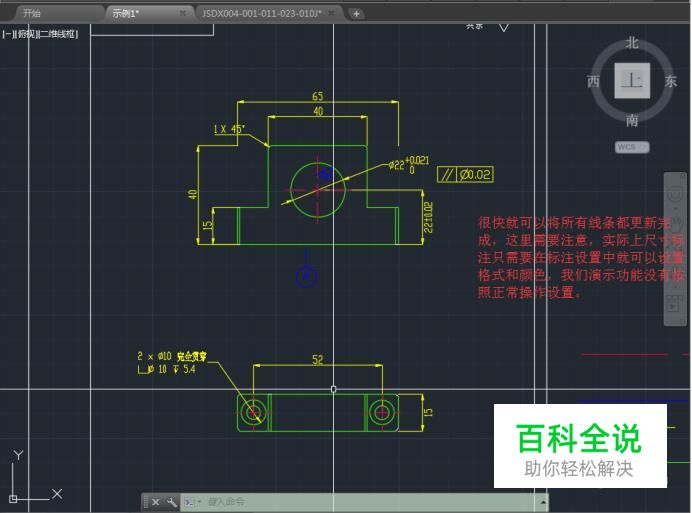Select the // ø0.02 tolerance frame
Image resolution: width=692 pixels, height=513 pixels.
(x=465, y=174)
